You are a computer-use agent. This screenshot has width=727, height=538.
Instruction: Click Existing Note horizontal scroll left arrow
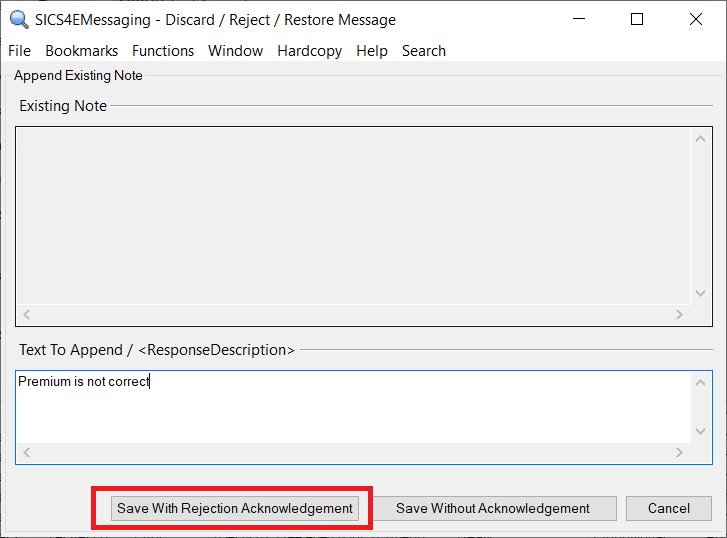(x=27, y=314)
